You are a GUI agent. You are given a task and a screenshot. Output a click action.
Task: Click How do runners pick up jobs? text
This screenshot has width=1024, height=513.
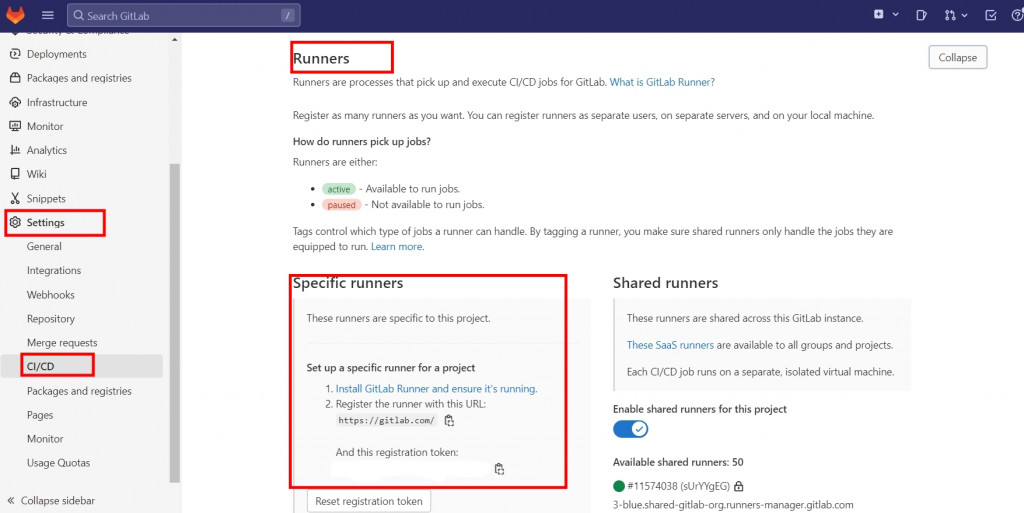[x=362, y=142]
